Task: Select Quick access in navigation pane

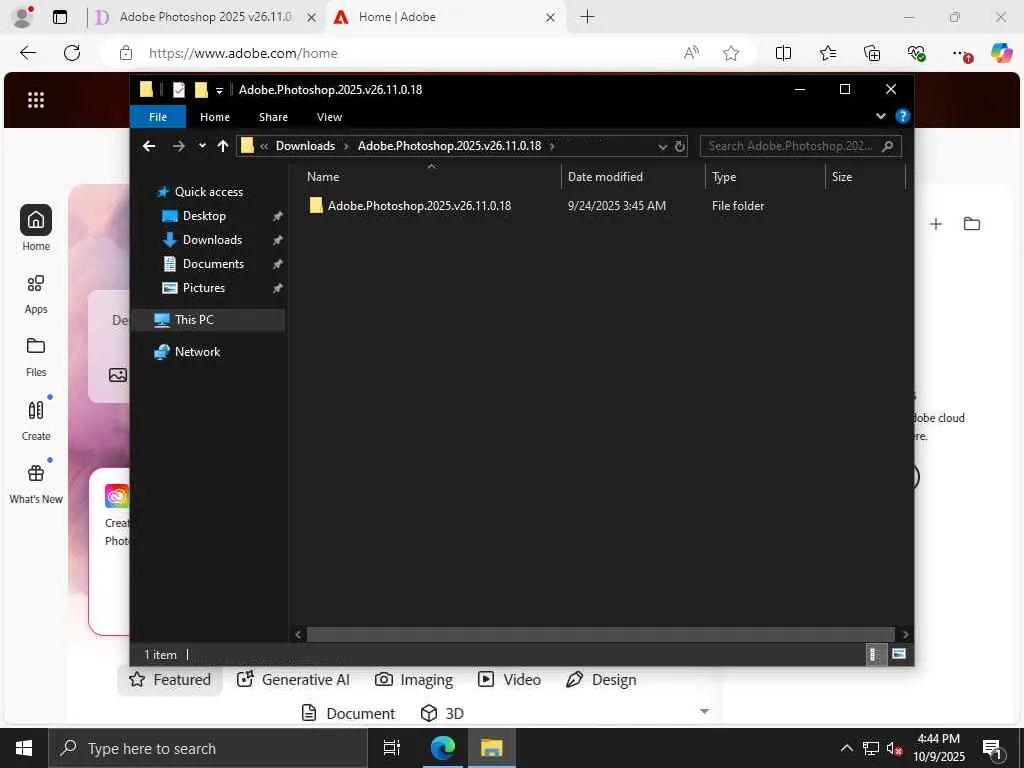Action: coord(208,192)
